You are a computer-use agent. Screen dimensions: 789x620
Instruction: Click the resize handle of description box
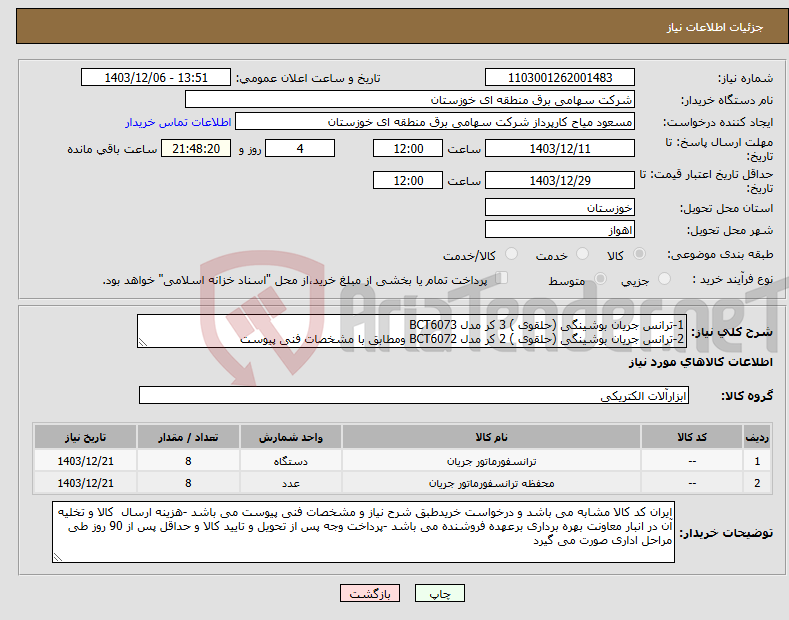143,342
